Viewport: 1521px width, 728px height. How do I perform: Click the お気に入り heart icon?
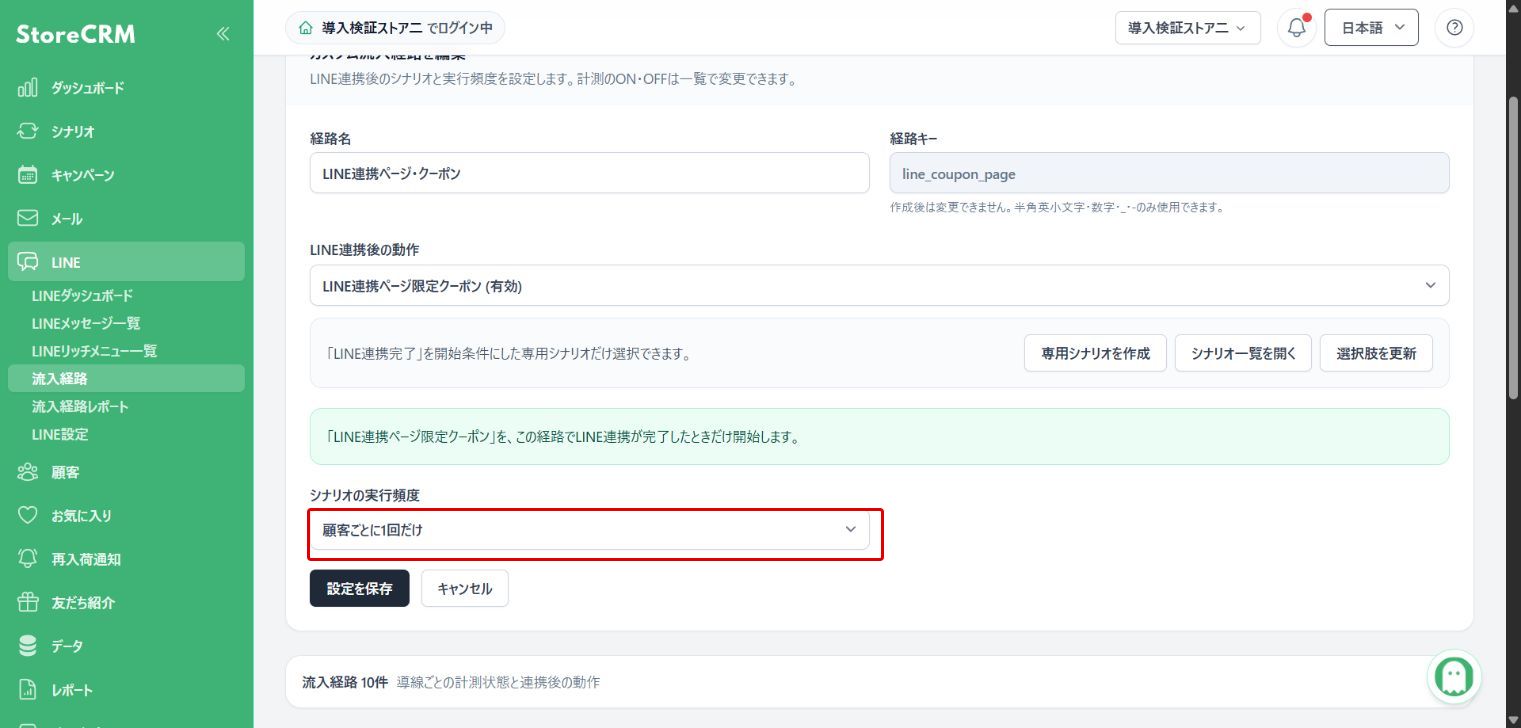pyautogui.click(x=28, y=516)
